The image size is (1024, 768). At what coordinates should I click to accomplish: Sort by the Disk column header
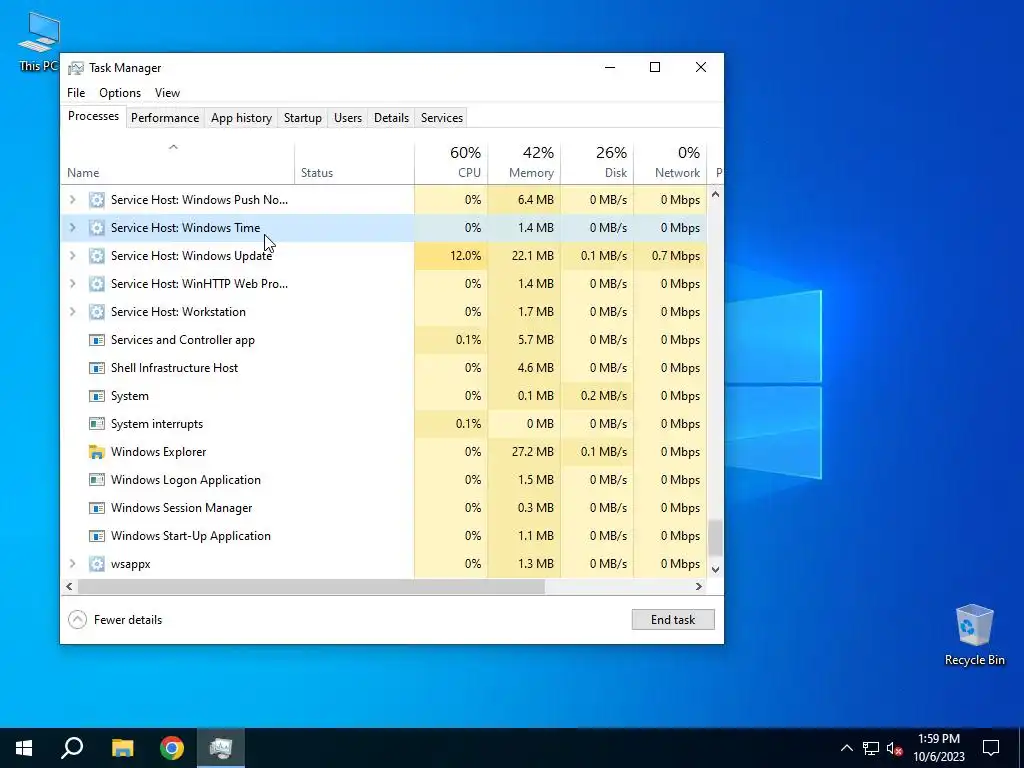click(598, 163)
